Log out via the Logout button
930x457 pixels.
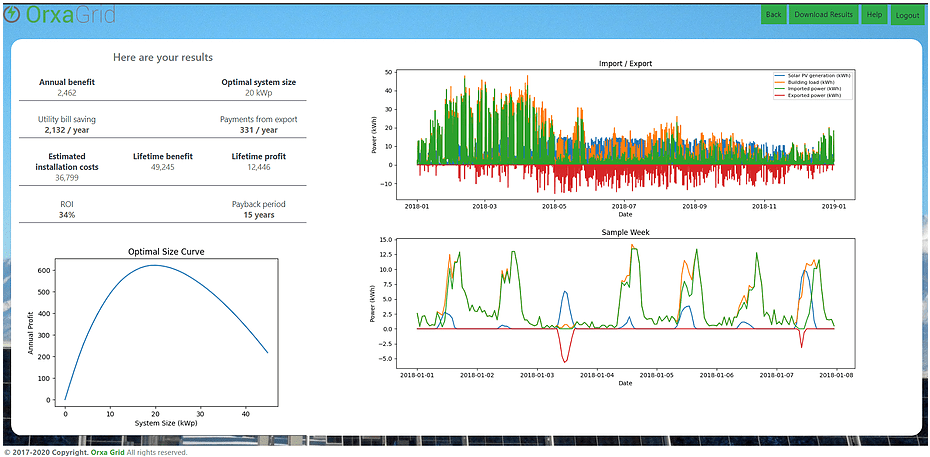click(907, 15)
